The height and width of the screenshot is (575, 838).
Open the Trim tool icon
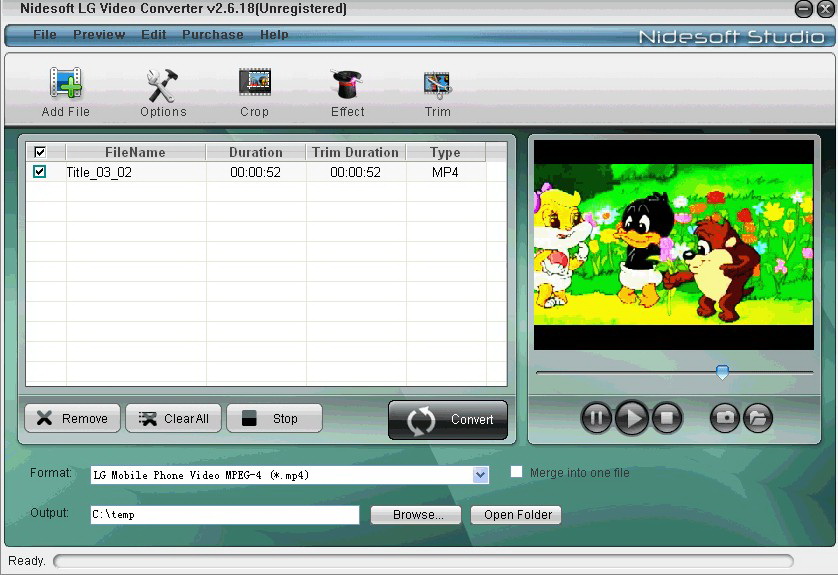click(x=438, y=85)
